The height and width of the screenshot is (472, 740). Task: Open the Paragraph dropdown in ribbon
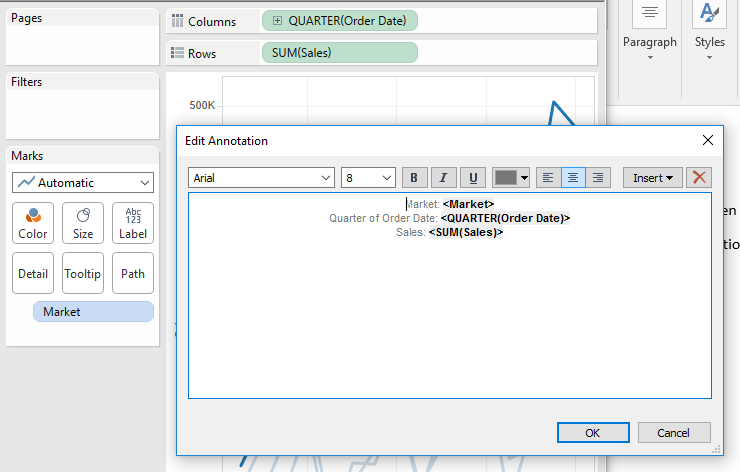click(x=650, y=58)
